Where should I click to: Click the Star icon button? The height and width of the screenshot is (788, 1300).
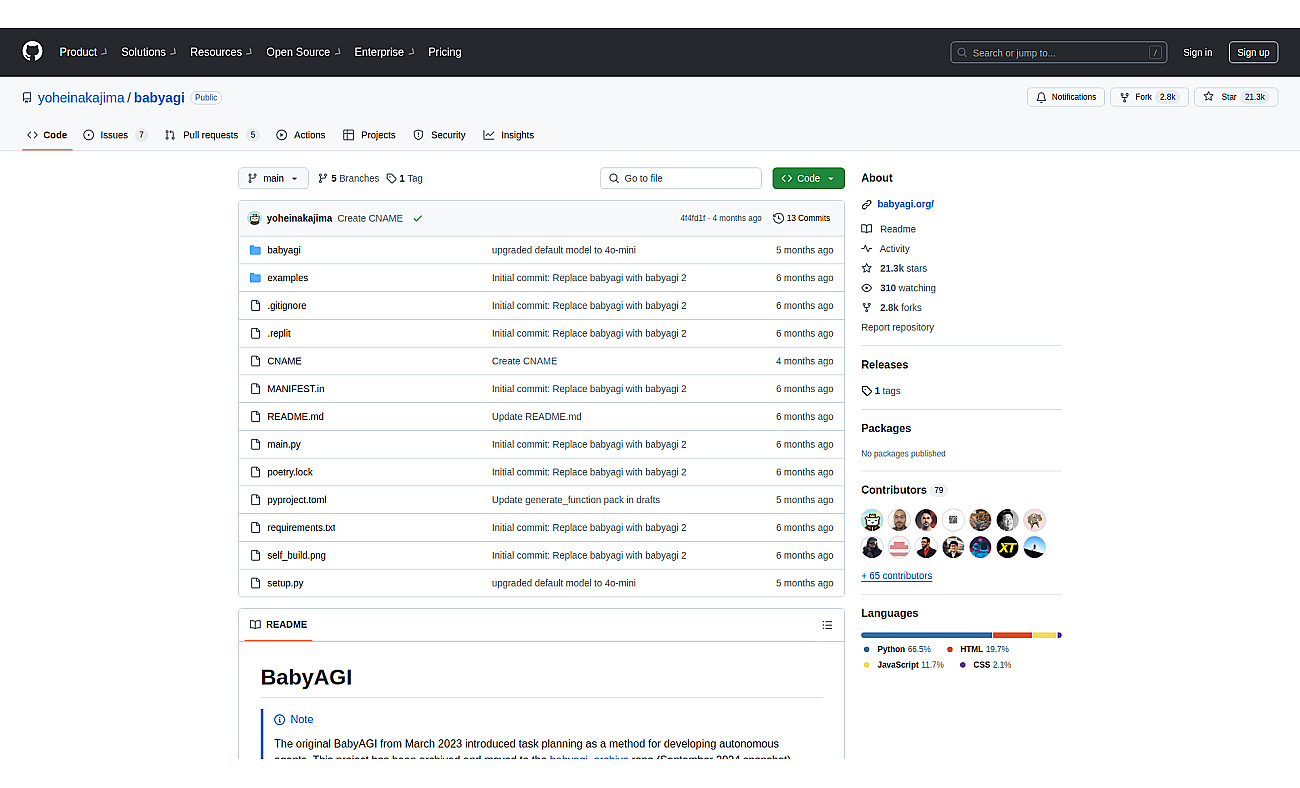tap(1208, 97)
